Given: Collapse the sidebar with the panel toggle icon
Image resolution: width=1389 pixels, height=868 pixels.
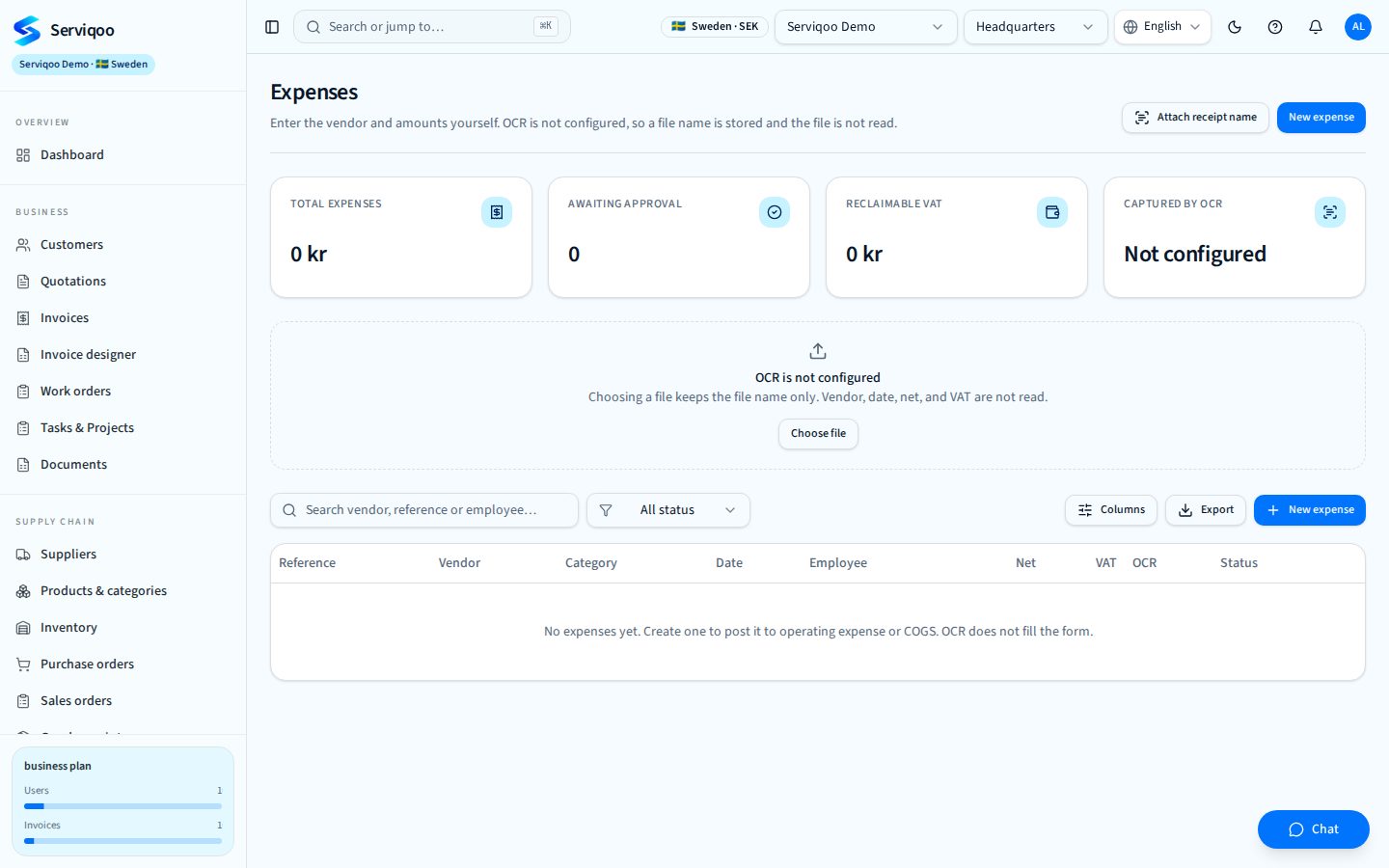Looking at the screenshot, I should coord(272,27).
